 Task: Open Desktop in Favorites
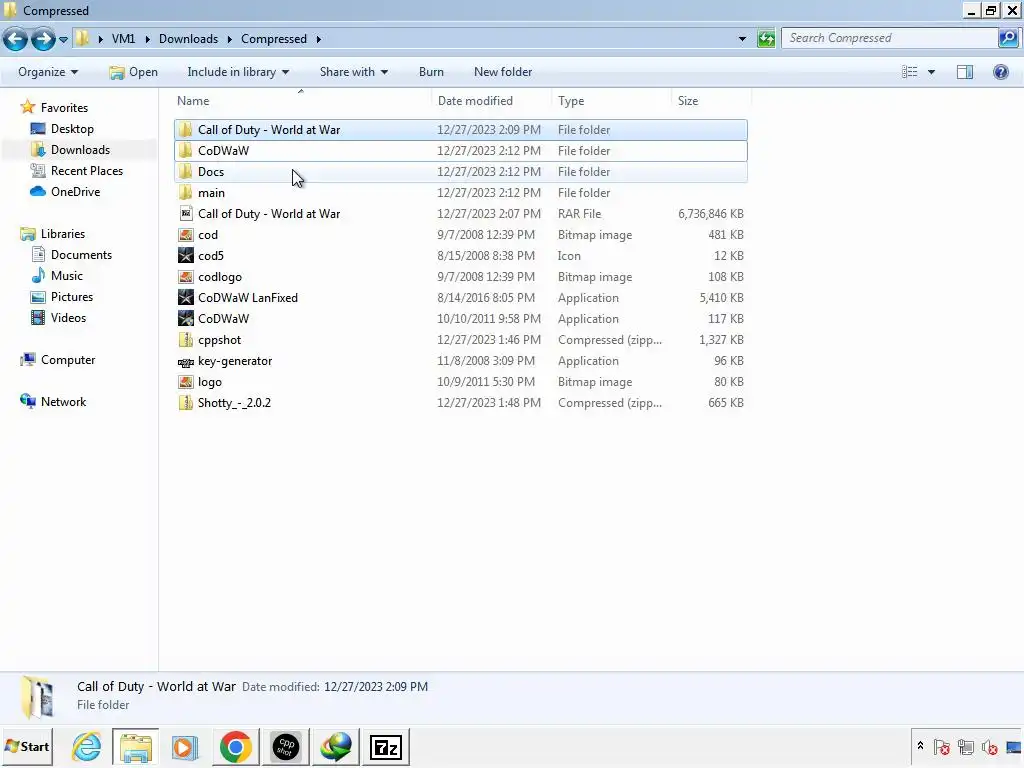[72, 129]
